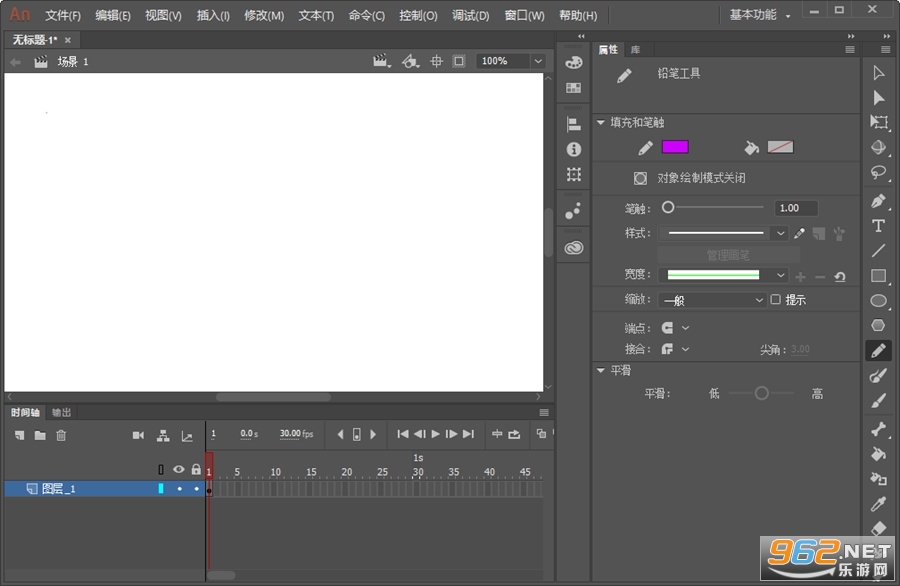Select the Pencil tool in toolbar

pos(878,351)
